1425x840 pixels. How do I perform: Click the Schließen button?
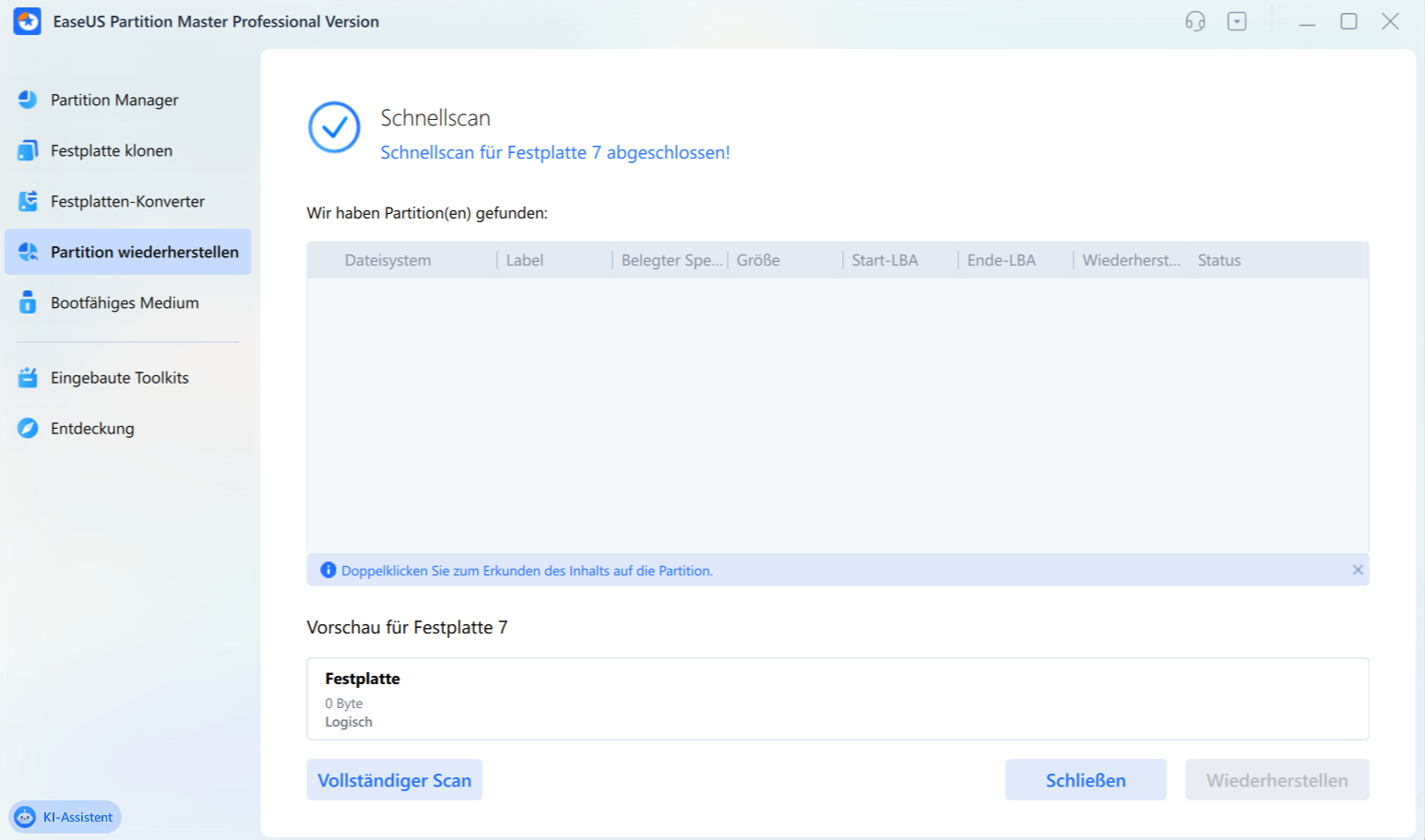tap(1086, 780)
